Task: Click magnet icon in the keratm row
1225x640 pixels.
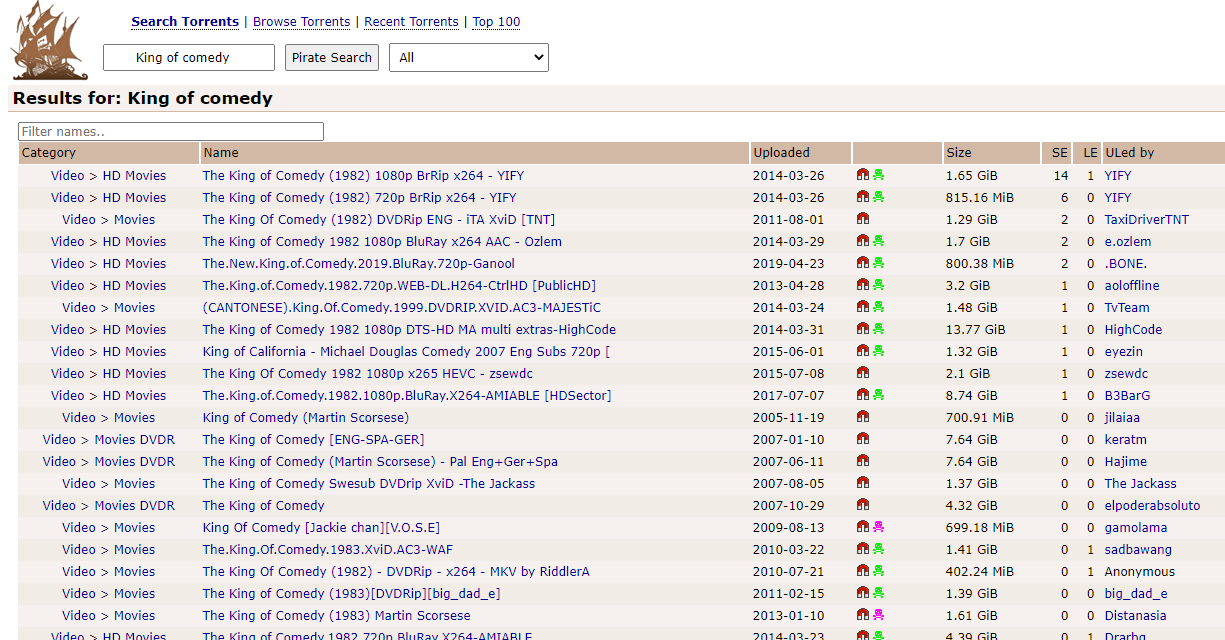Action: click(863, 439)
